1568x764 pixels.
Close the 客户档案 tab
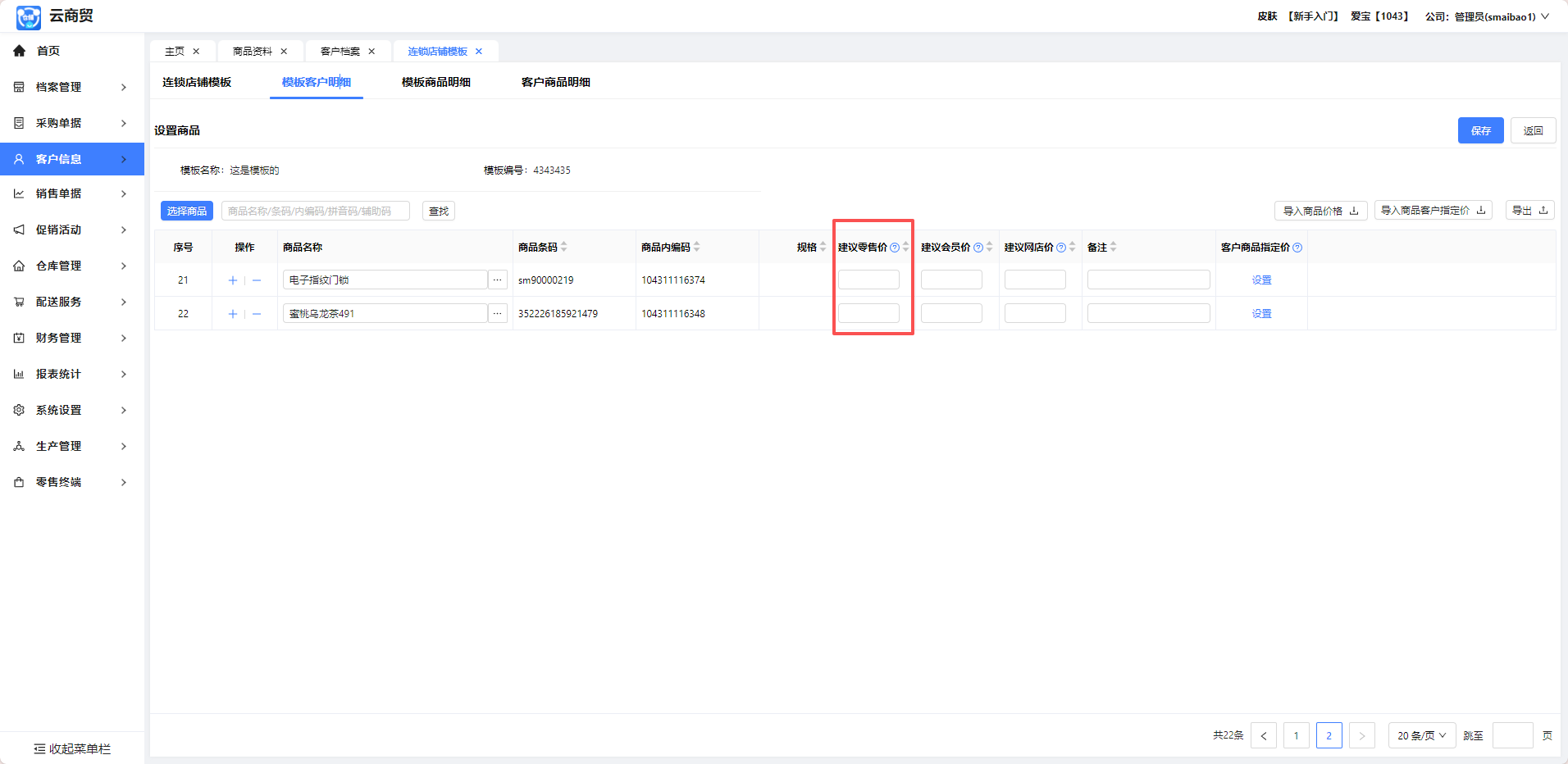(x=371, y=52)
